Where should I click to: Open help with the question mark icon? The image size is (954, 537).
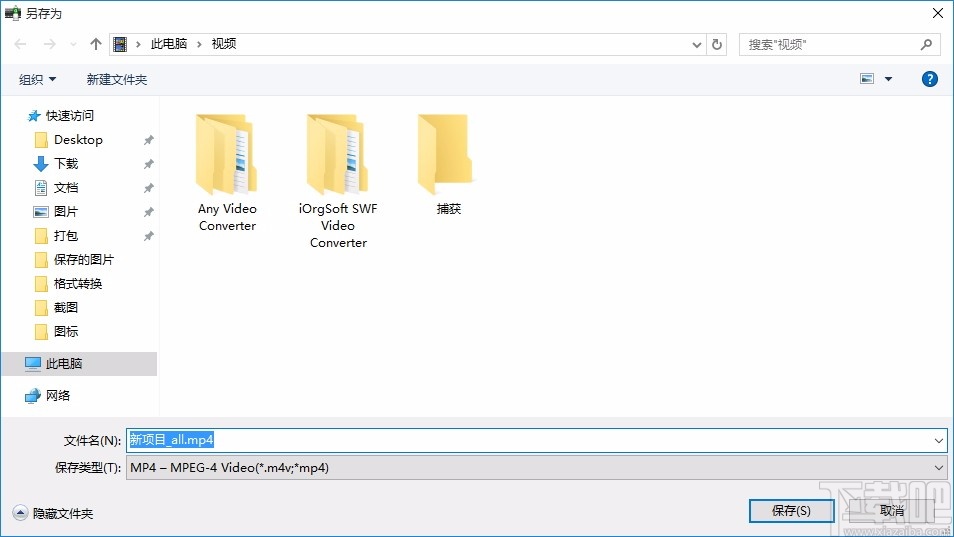[930, 79]
